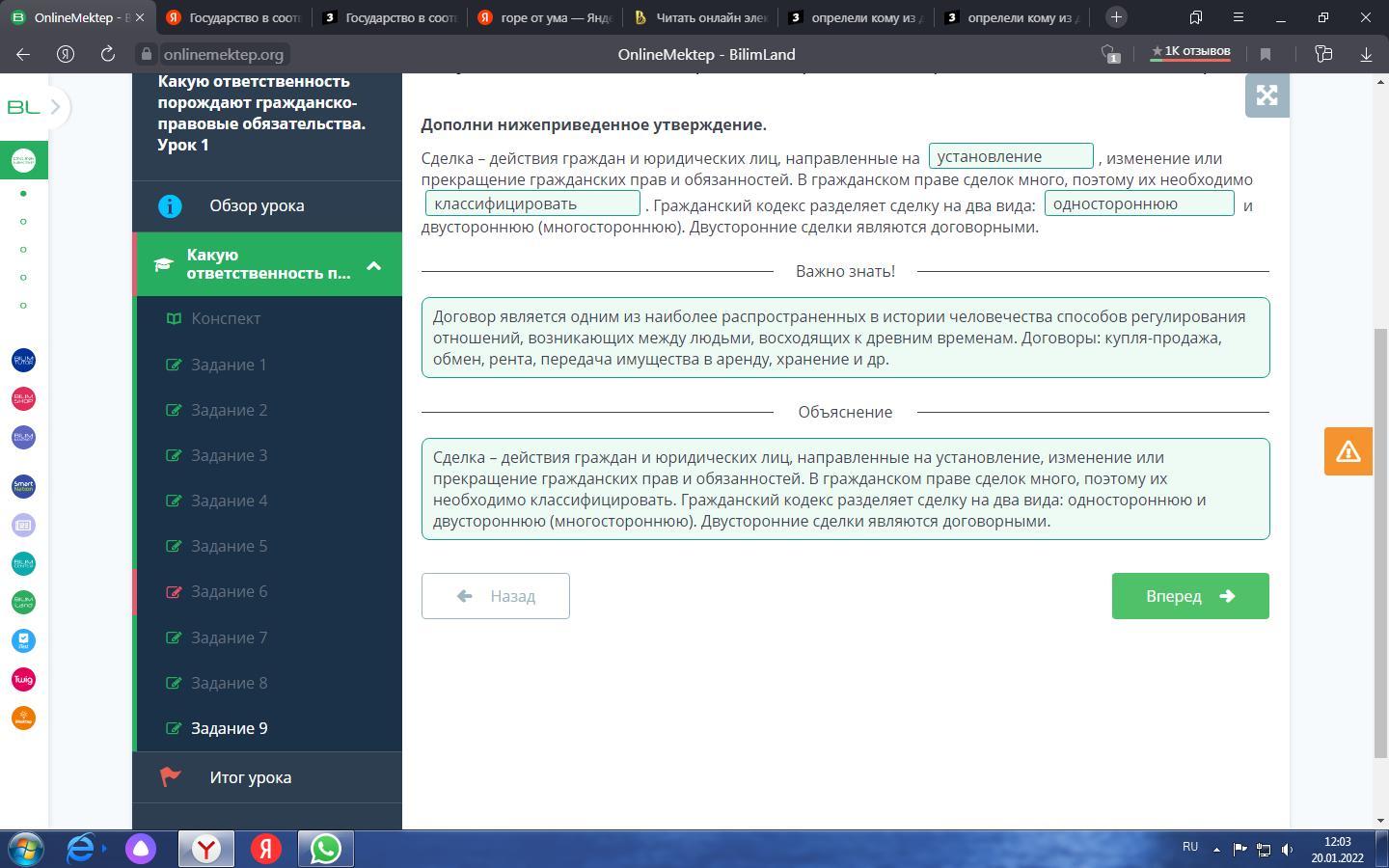Viewport: 1389px width, 868px height.
Task: Click the page vertical scrollbar
Action: 1380,540
